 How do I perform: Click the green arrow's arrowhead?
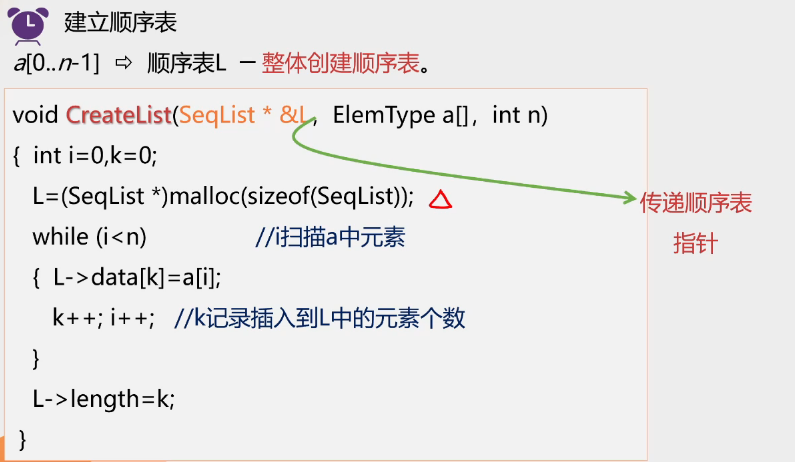coord(630,197)
